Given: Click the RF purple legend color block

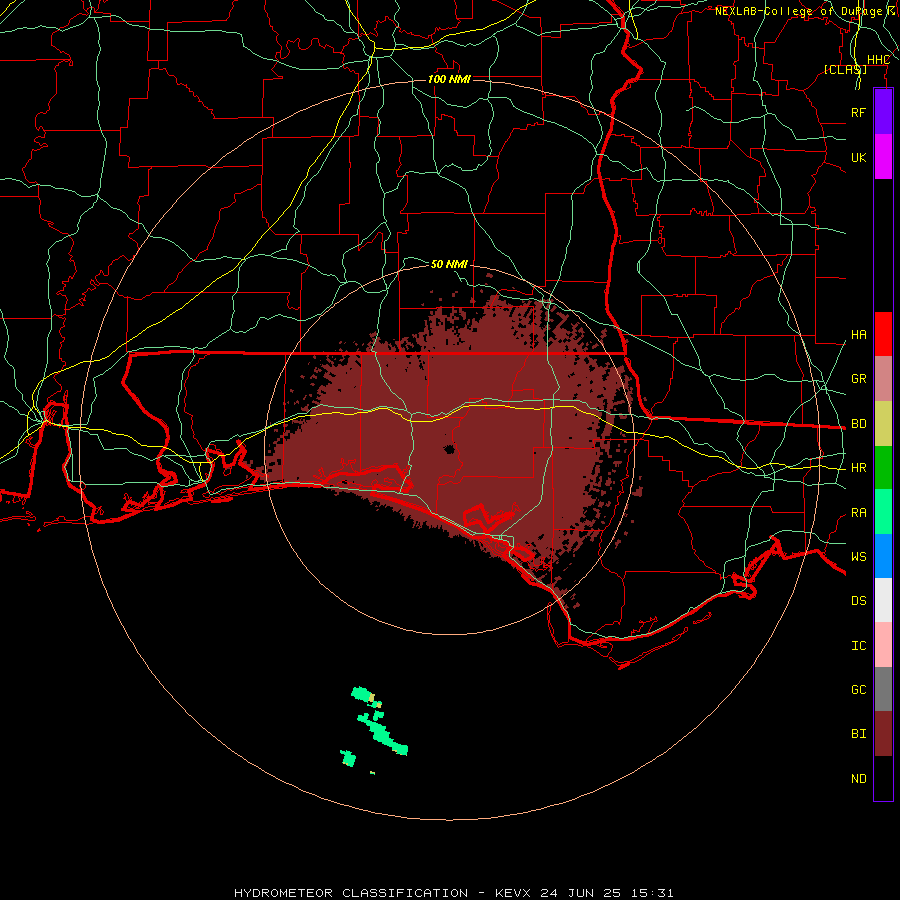Looking at the screenshot, I should (883, 112).
